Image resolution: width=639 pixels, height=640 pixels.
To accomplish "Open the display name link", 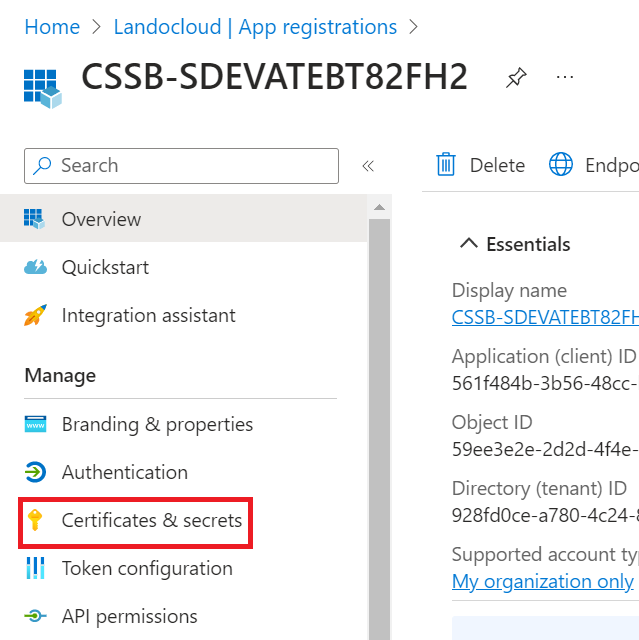I will coord(545,317).
